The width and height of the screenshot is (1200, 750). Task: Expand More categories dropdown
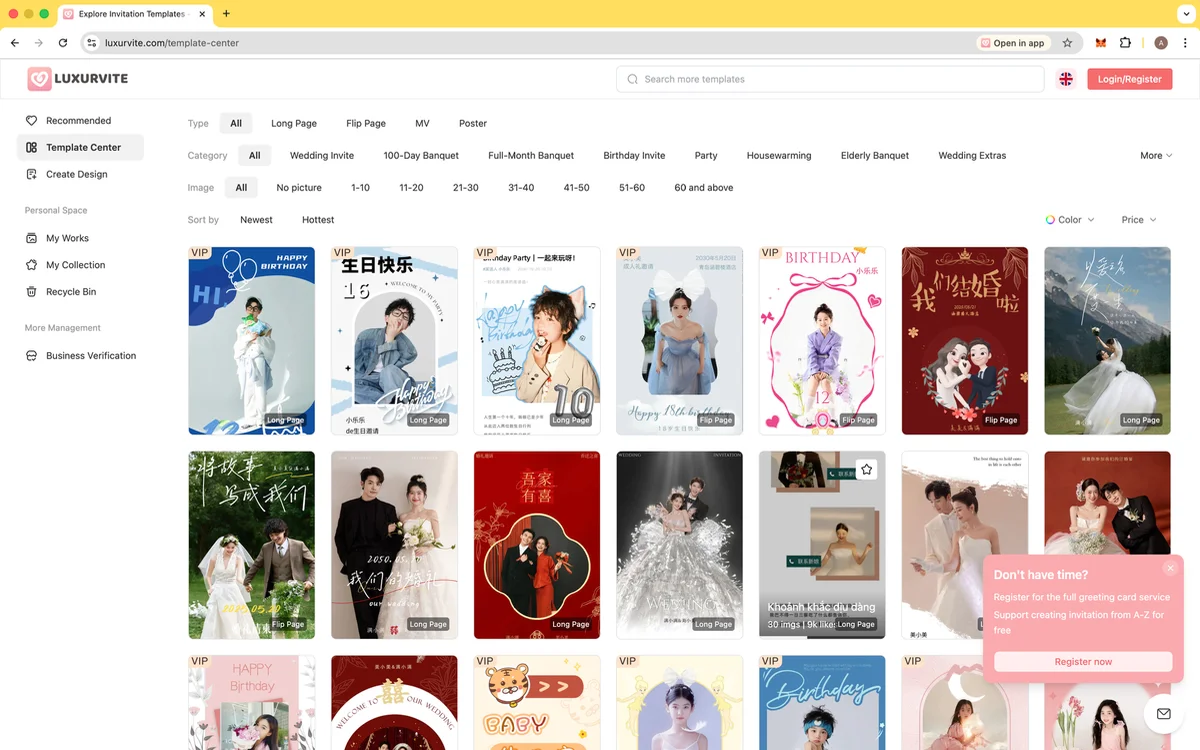click(1156, 155)
